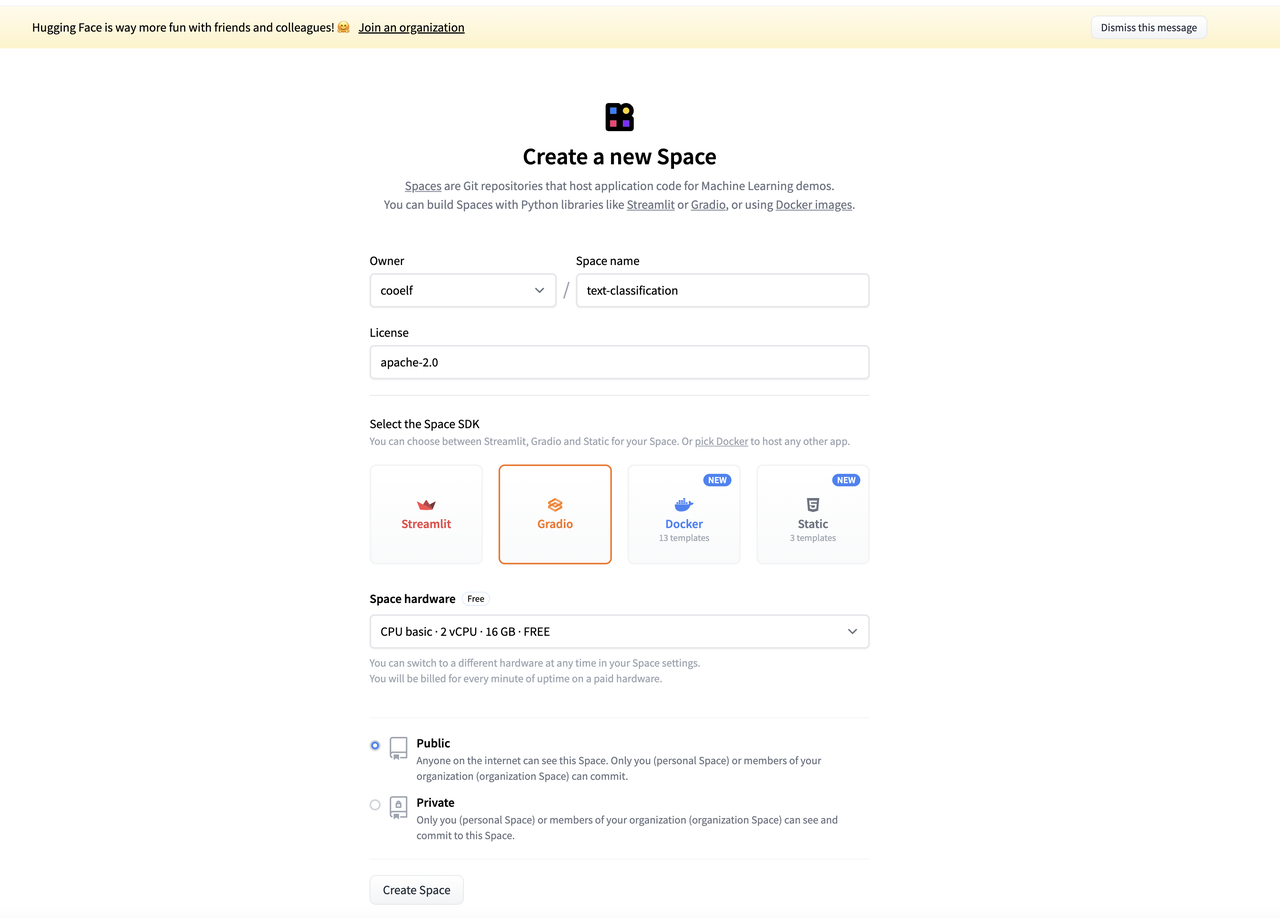The image size is (1280, 918).
Task: Click the Private locked repository icon
Action: point(398,807)
